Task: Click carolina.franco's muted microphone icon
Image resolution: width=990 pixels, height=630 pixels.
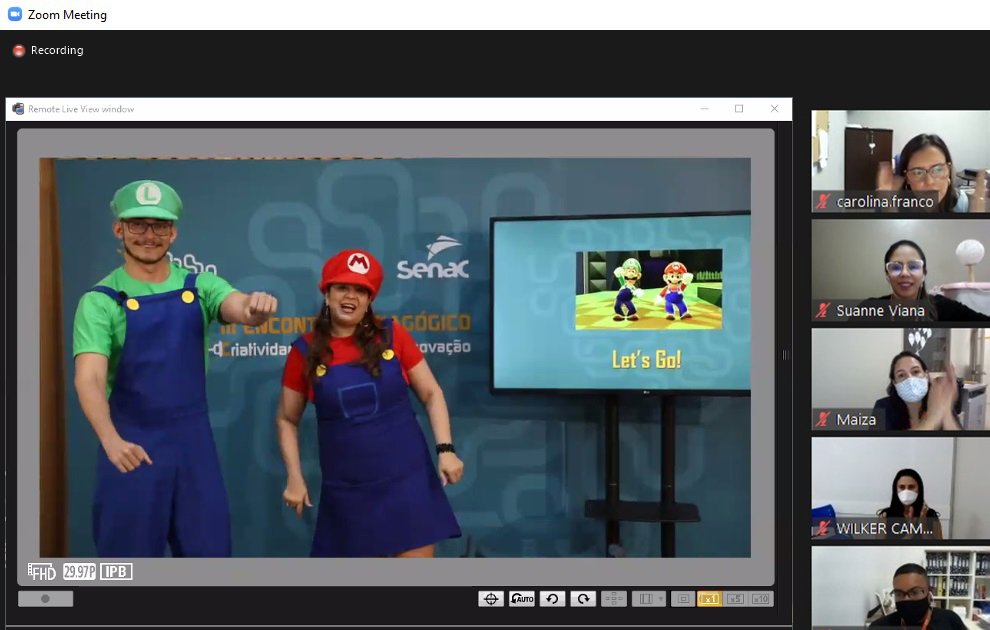Action: [823, 202]
